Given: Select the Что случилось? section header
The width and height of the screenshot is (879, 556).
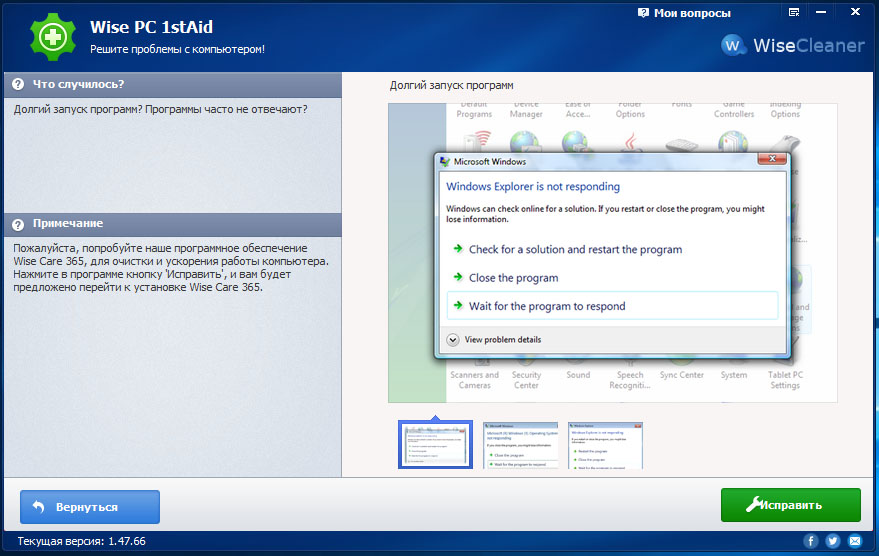Looking at the screenshot, I should pos(173,85).
